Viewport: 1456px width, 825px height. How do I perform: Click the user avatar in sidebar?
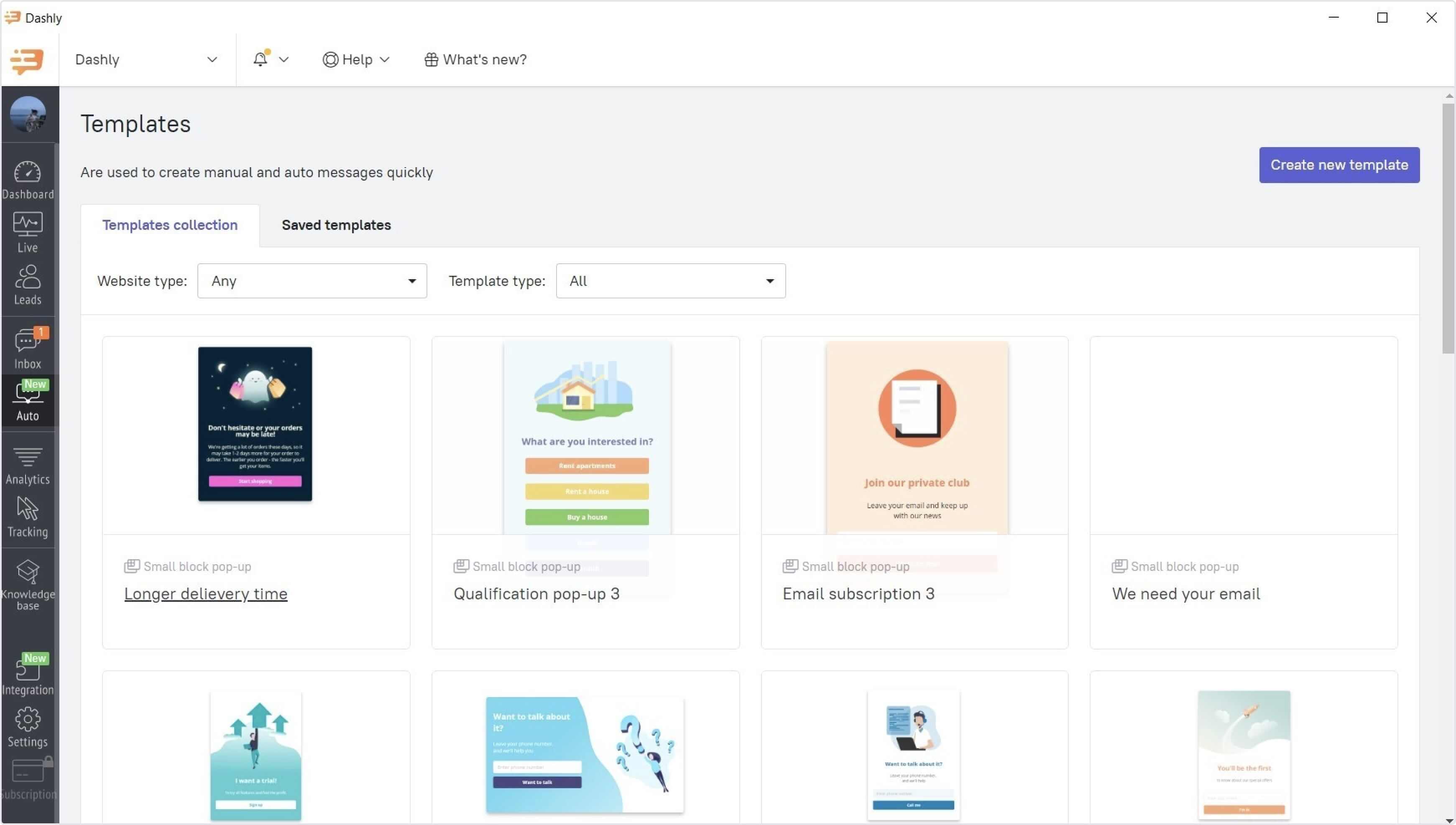point(27,114)
